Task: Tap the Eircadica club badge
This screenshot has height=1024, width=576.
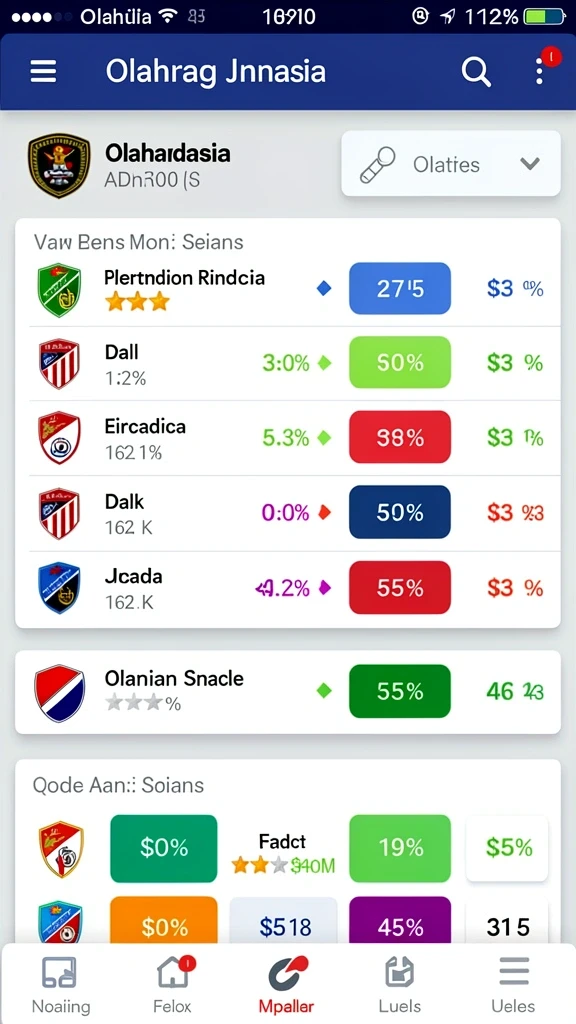Action: pyautogui.click(x=59, y=438)
